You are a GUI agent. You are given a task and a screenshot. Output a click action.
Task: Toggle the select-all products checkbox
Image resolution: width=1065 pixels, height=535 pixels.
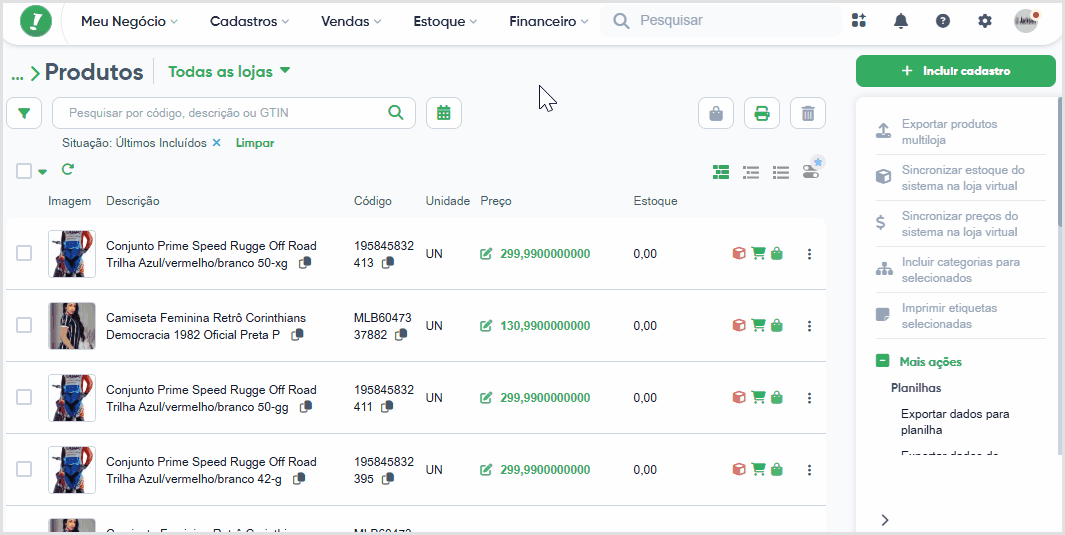coord(24,171)
